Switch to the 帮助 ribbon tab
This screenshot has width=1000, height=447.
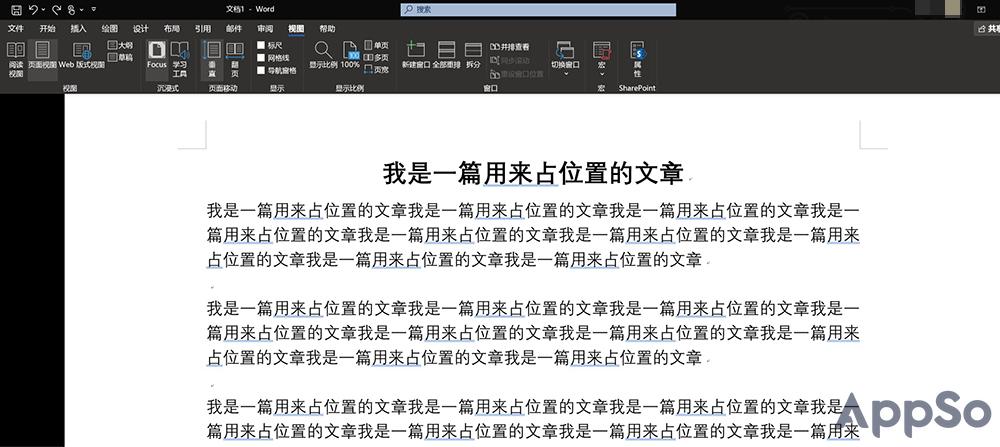point(327,29)
